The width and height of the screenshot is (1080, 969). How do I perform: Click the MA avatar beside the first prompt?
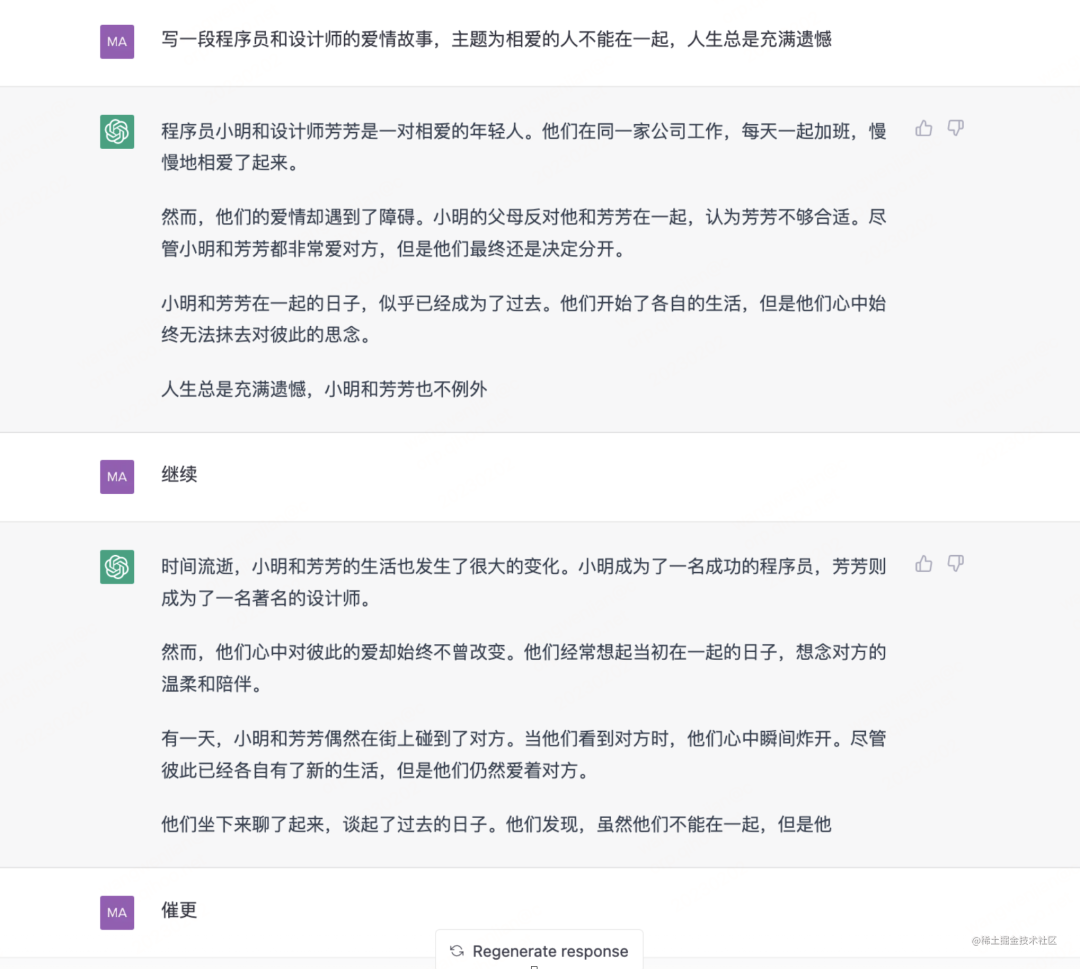tap(117, 41)
